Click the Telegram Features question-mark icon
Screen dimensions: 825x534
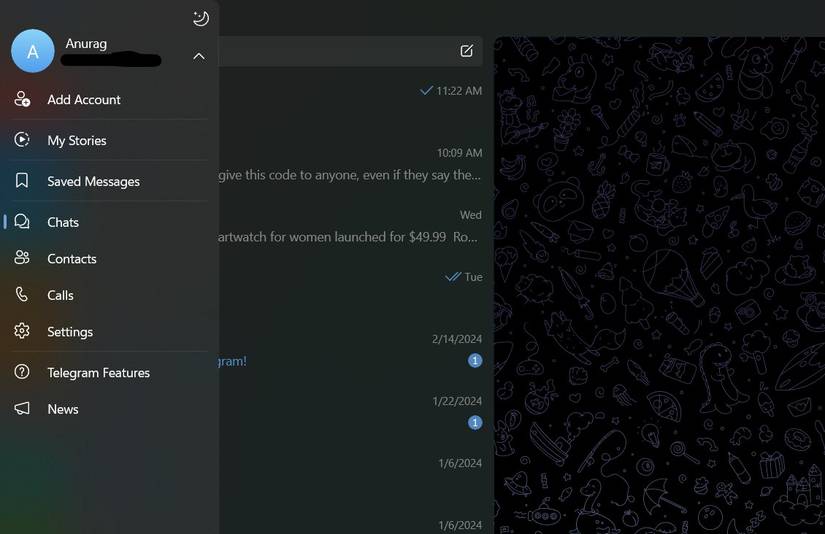tap(22, 371)
